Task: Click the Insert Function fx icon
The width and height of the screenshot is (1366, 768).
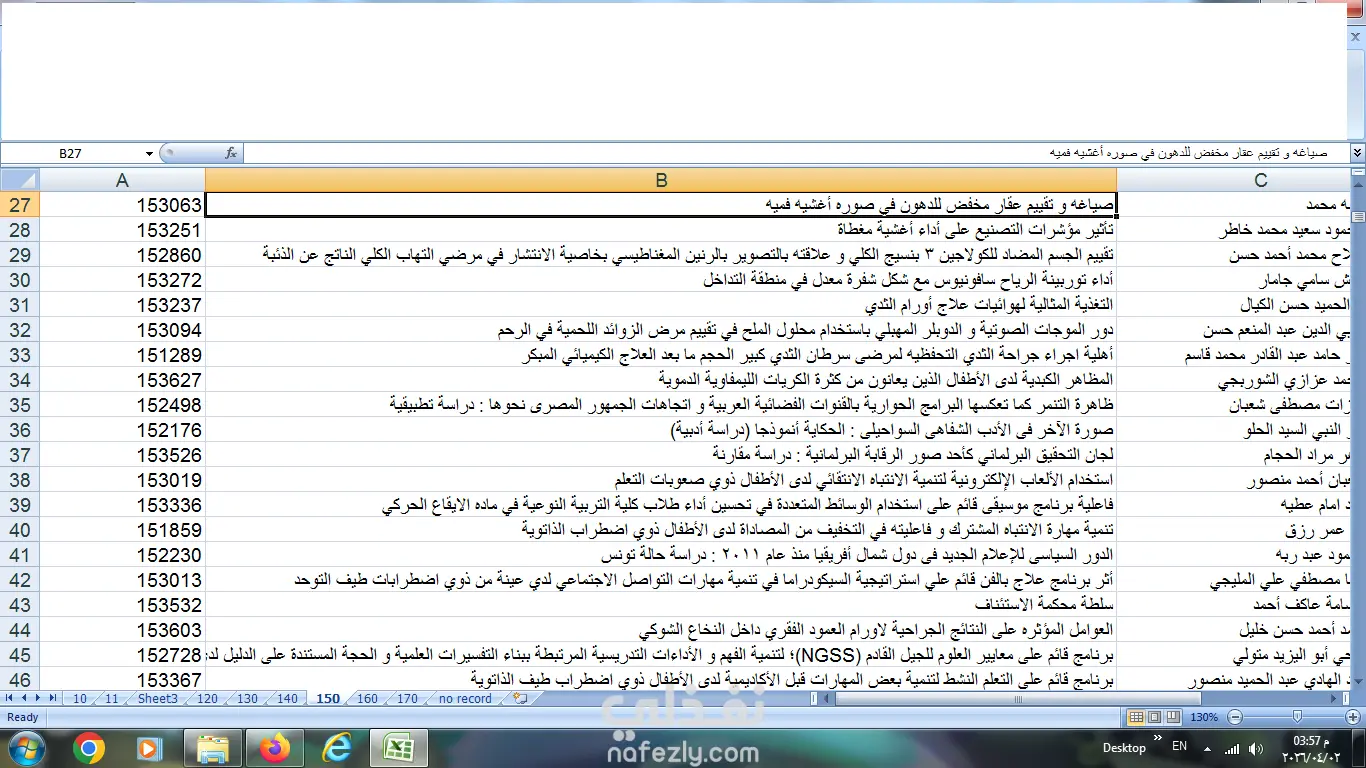Action: pos(231,153)
